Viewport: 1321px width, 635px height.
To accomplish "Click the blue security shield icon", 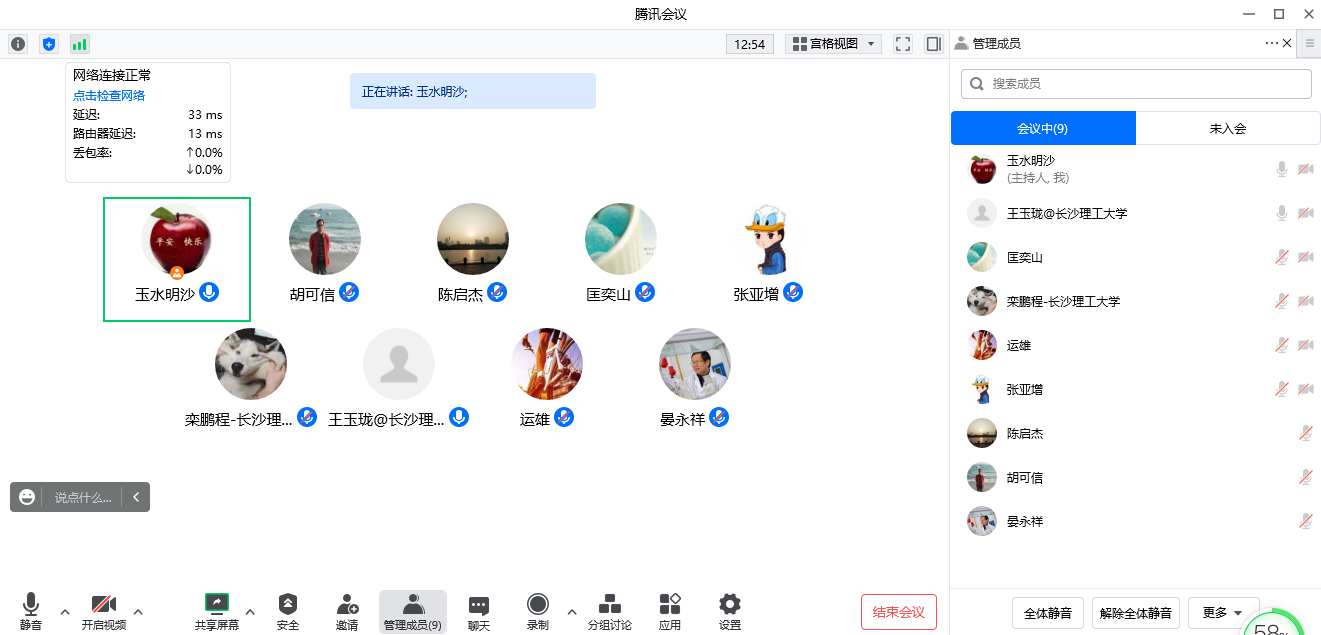I will pos(49,44).
